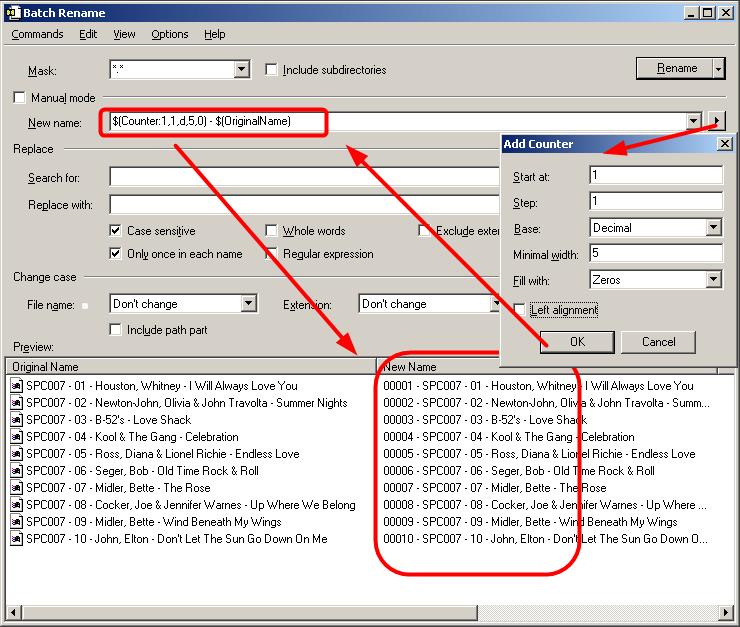Click file icon of Seger, Bob track
This screenshot has height=627, width=740.
(x=17, y=471)
